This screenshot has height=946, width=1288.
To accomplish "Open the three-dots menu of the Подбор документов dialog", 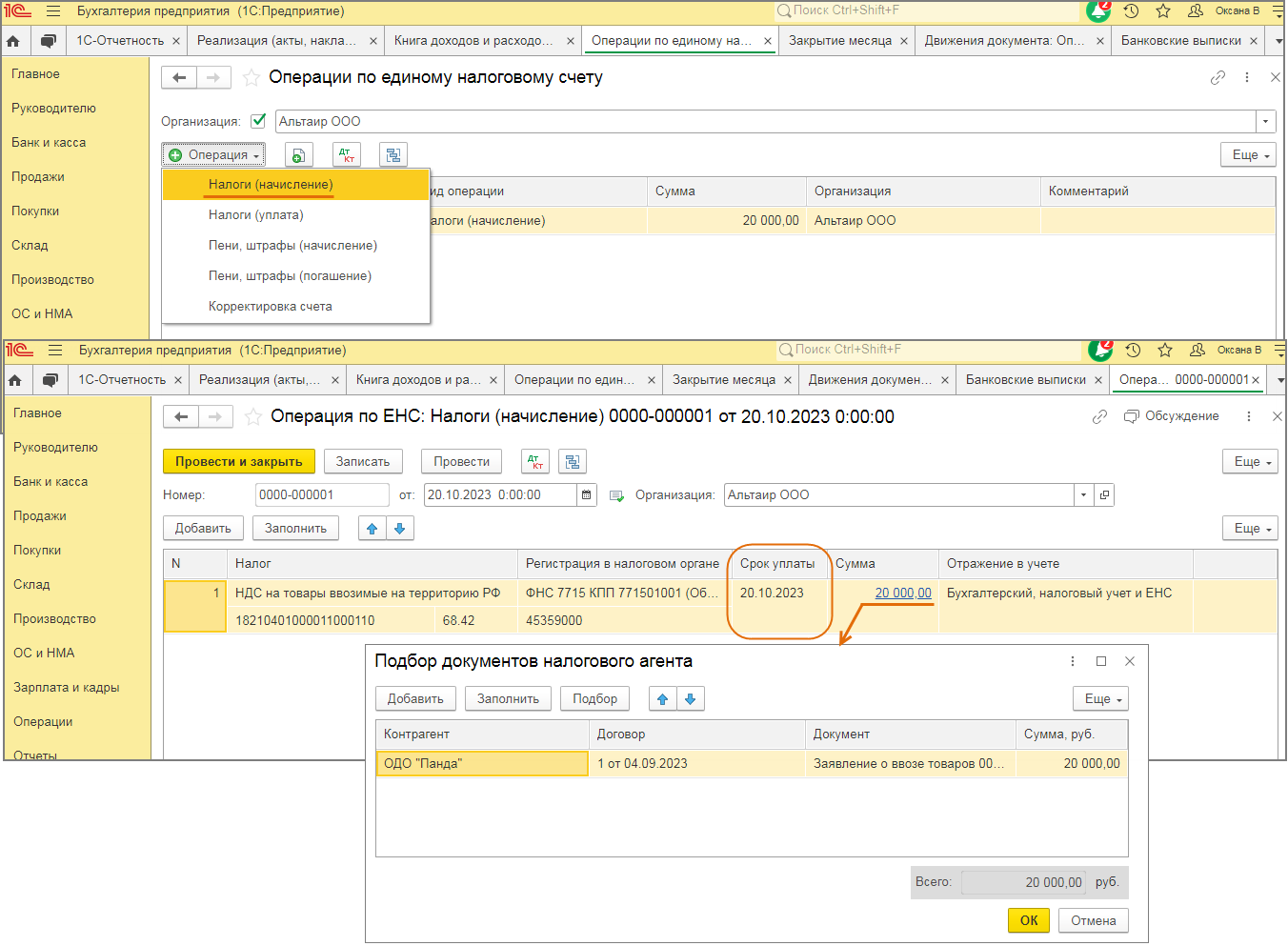I will click(1073, 661).
